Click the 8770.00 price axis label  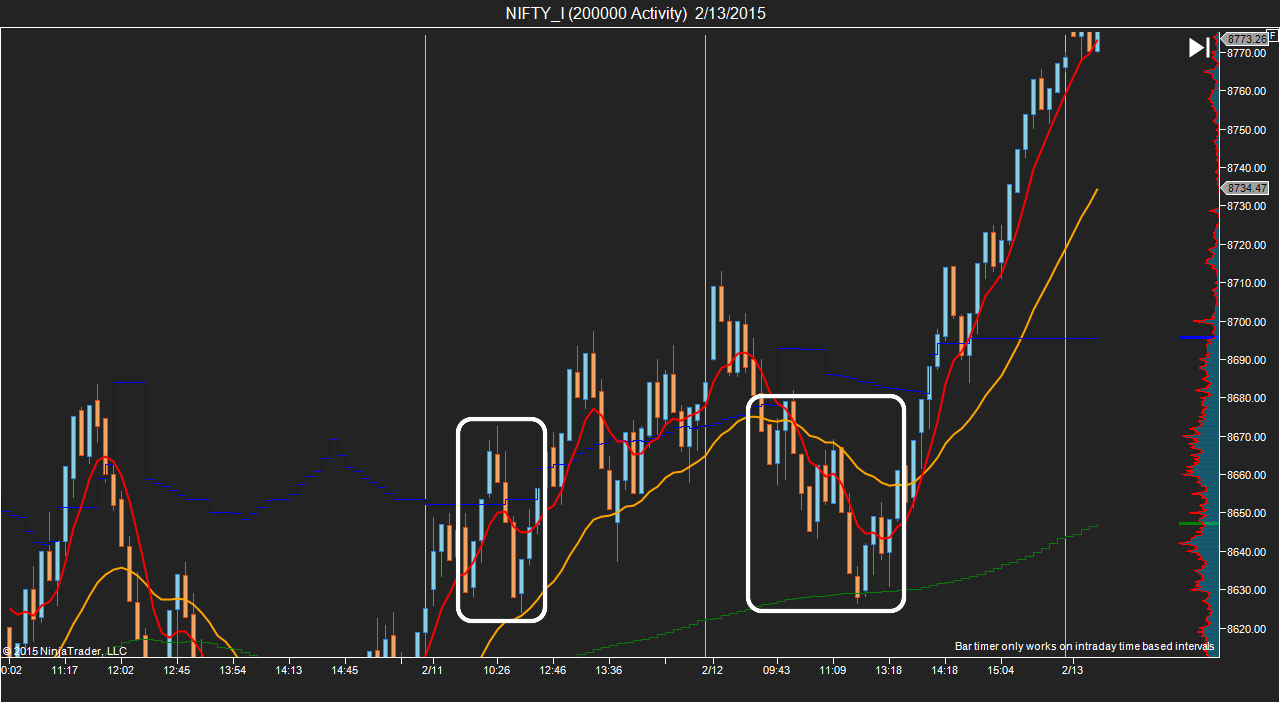click(1246, 52)
